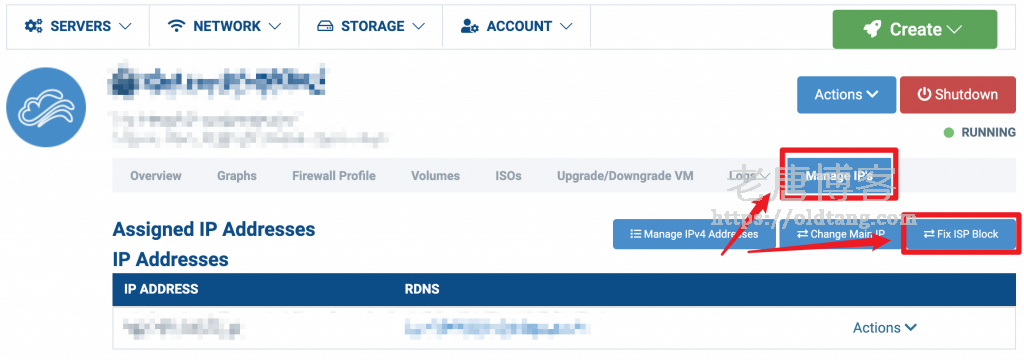Open the blurred RDNS hostname link
Viewport: 1024px width, 361px height.
point(496,328)
